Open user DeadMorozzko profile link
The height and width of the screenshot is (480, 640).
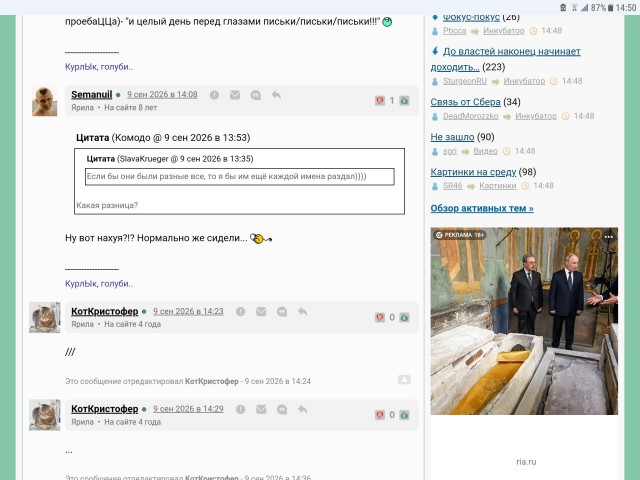point(471,116)
